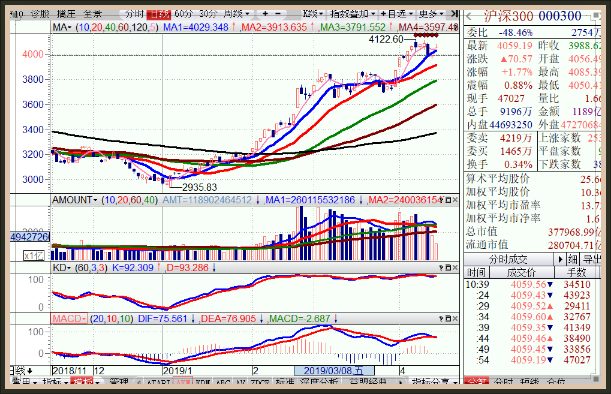Click the back arrow beside 沪深300 title
611x394 pixels.
470,16
